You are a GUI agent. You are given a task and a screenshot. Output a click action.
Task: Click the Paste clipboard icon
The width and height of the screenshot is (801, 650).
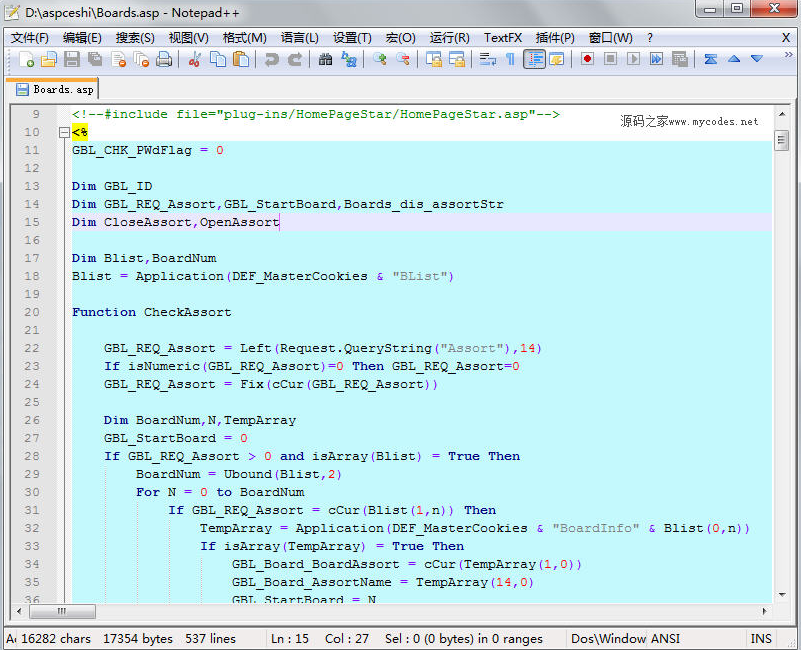241,60
